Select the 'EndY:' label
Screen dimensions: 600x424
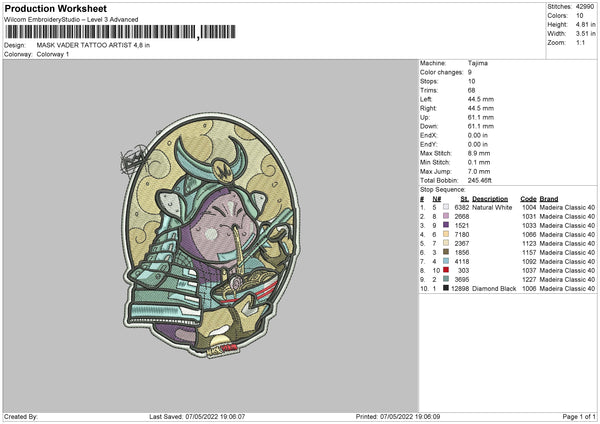[x=429, y=144]
